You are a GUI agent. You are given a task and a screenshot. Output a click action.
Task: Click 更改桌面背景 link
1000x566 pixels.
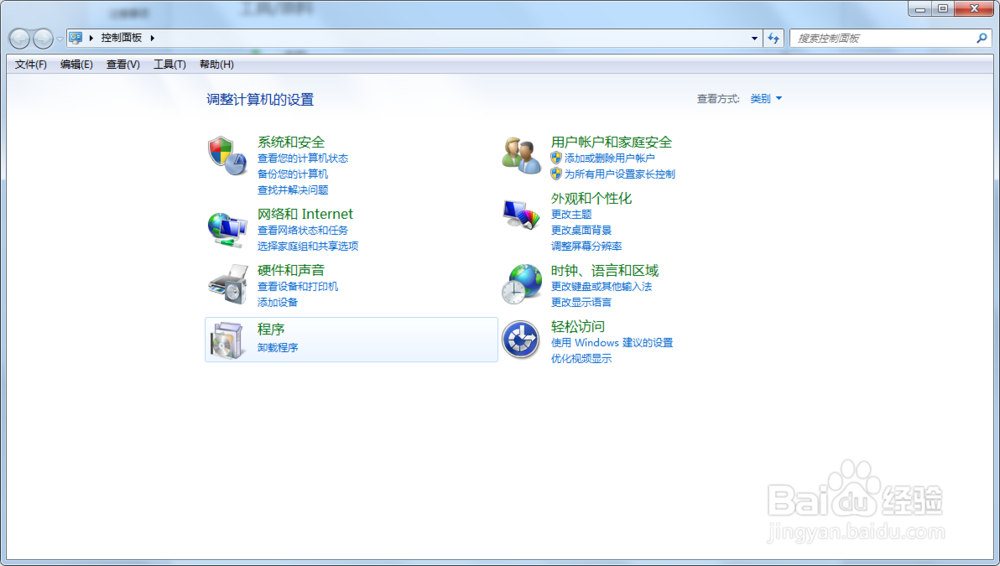[582, 230]
